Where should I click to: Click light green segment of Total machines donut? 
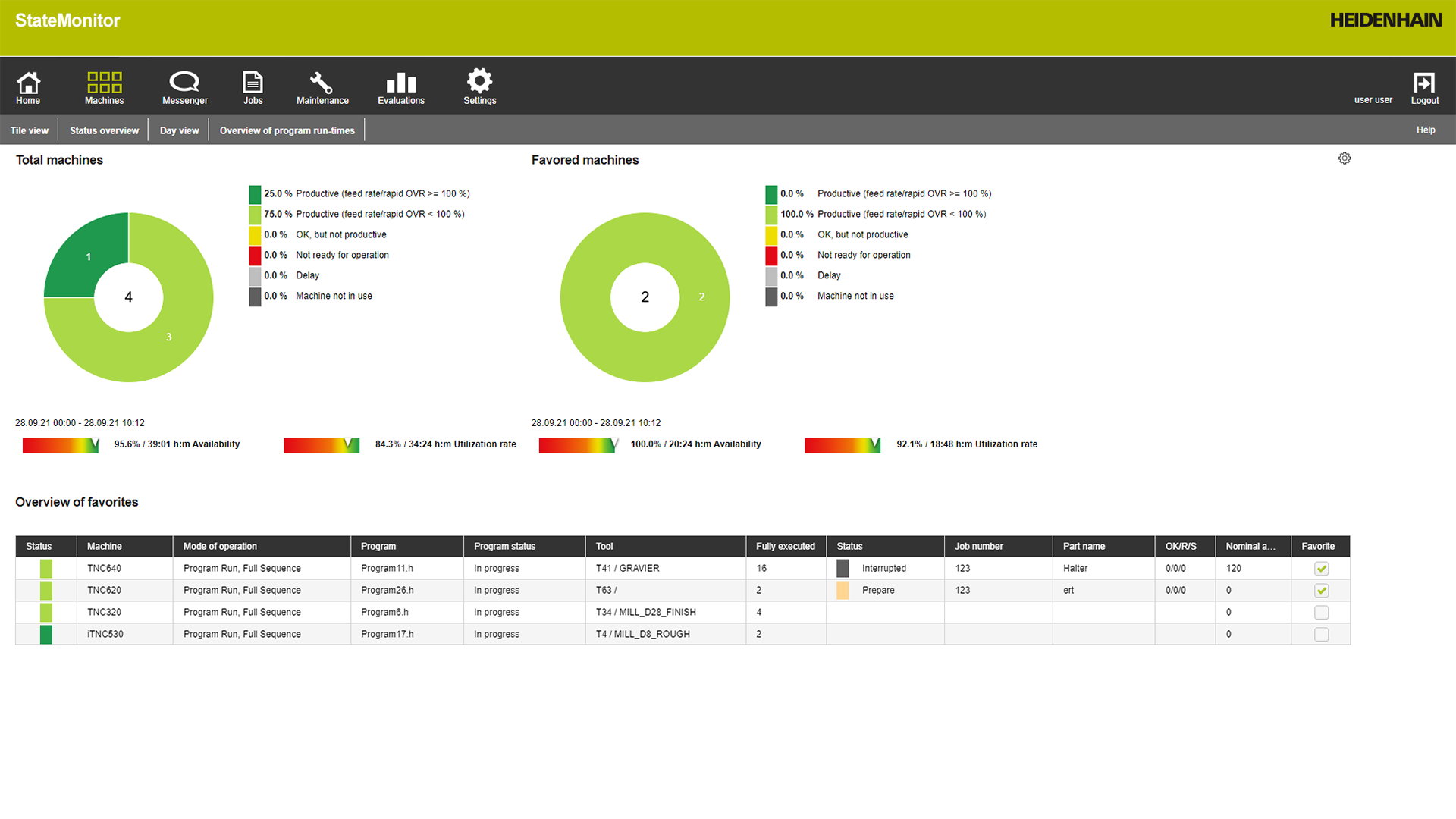pyautogui.click(x=169, y=336)
